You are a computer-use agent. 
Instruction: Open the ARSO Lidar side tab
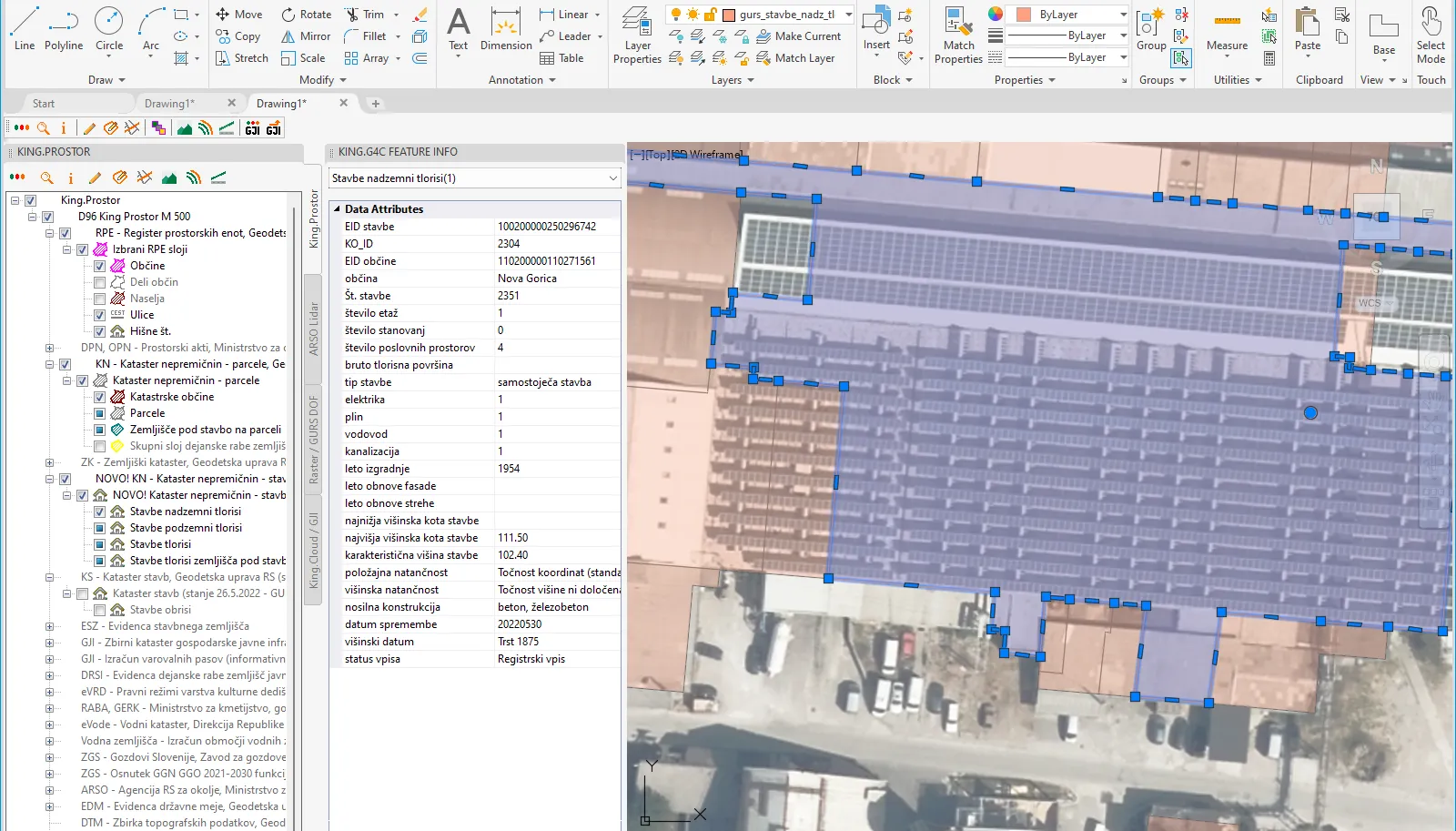pos(314,328)
